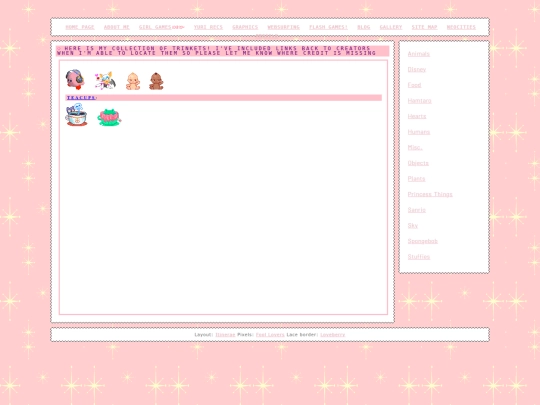Open the YURI RECS page
Viewport: 540px width, 405px height.
tap(208, 27)
